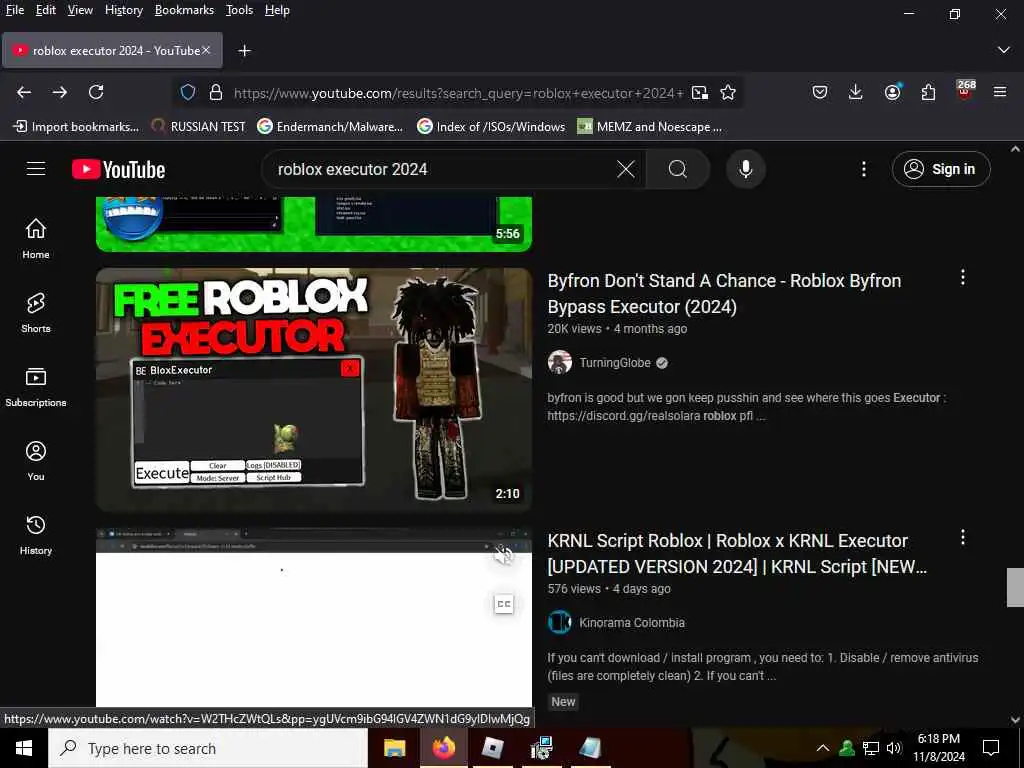Reload the current page
The image size is (1024, 768).
point(96,92)
